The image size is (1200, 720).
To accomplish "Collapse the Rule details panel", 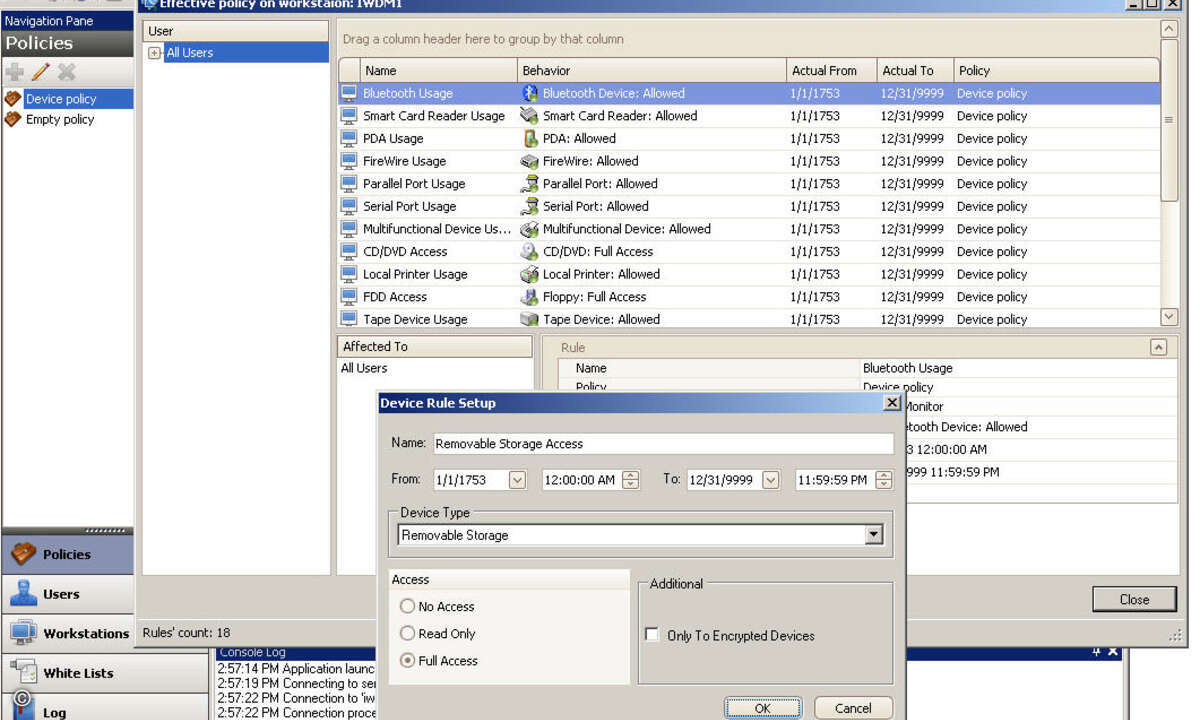I will 1158,347.
